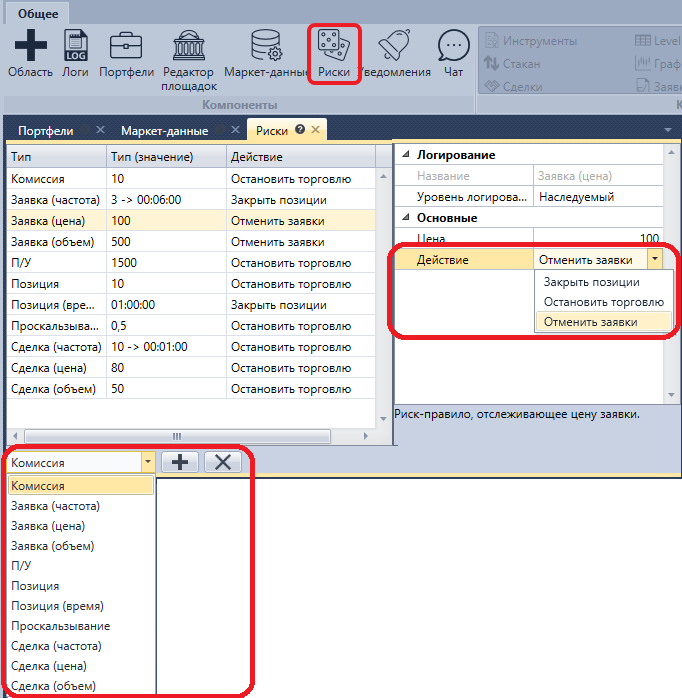Click the 01:00:00 value cell
Image resolution: width=682 pixels, height=698 pixels.
[x=166, y=305]
